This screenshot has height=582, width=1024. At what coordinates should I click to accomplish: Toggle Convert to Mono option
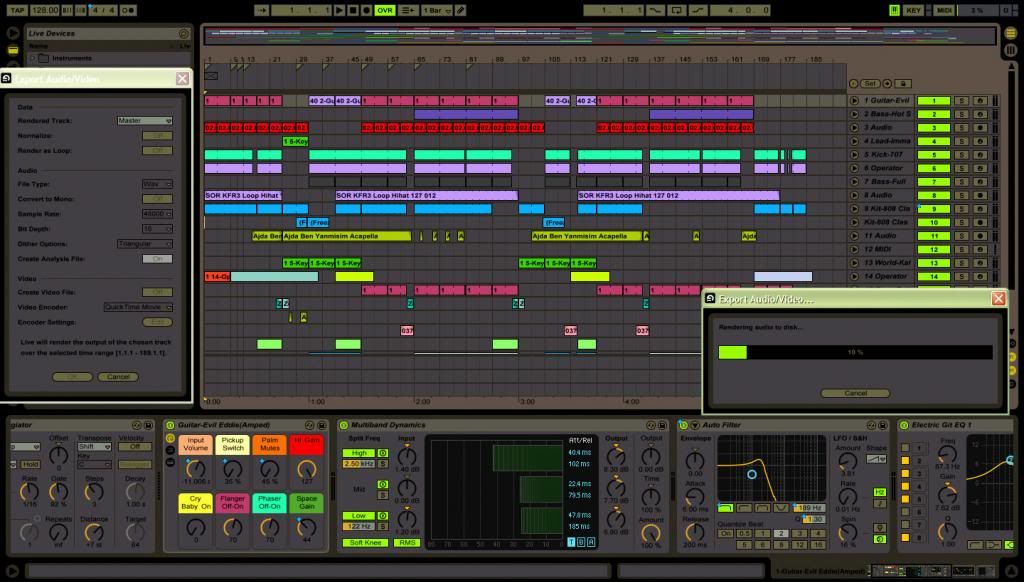[157, 199]
